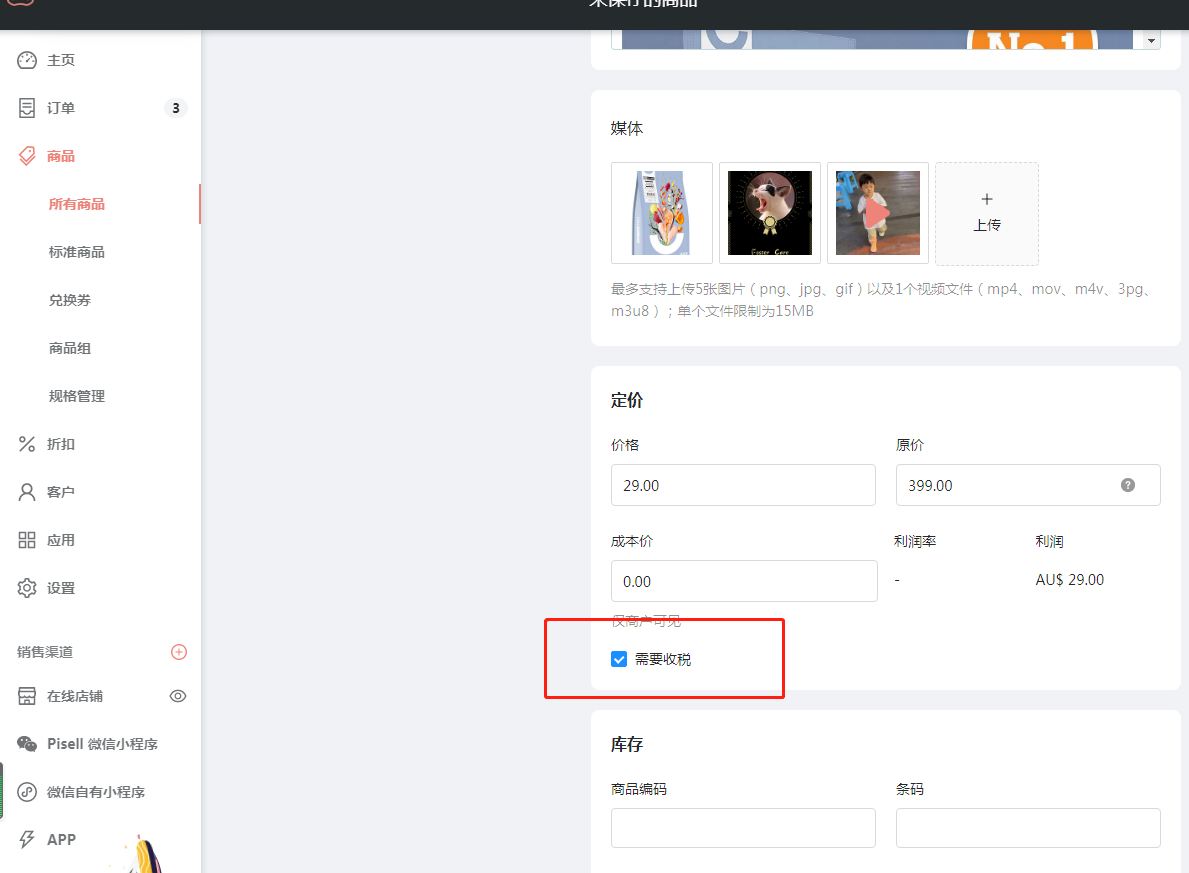
Task: Click the APP label in sidebar
Action: [61, 840]
